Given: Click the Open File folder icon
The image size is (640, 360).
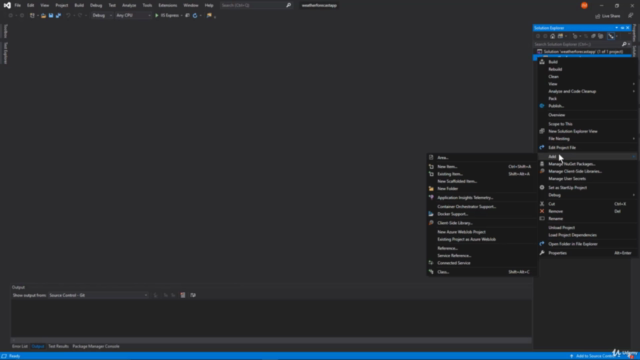Looking at the screenshot, I should tap(43, 16).
